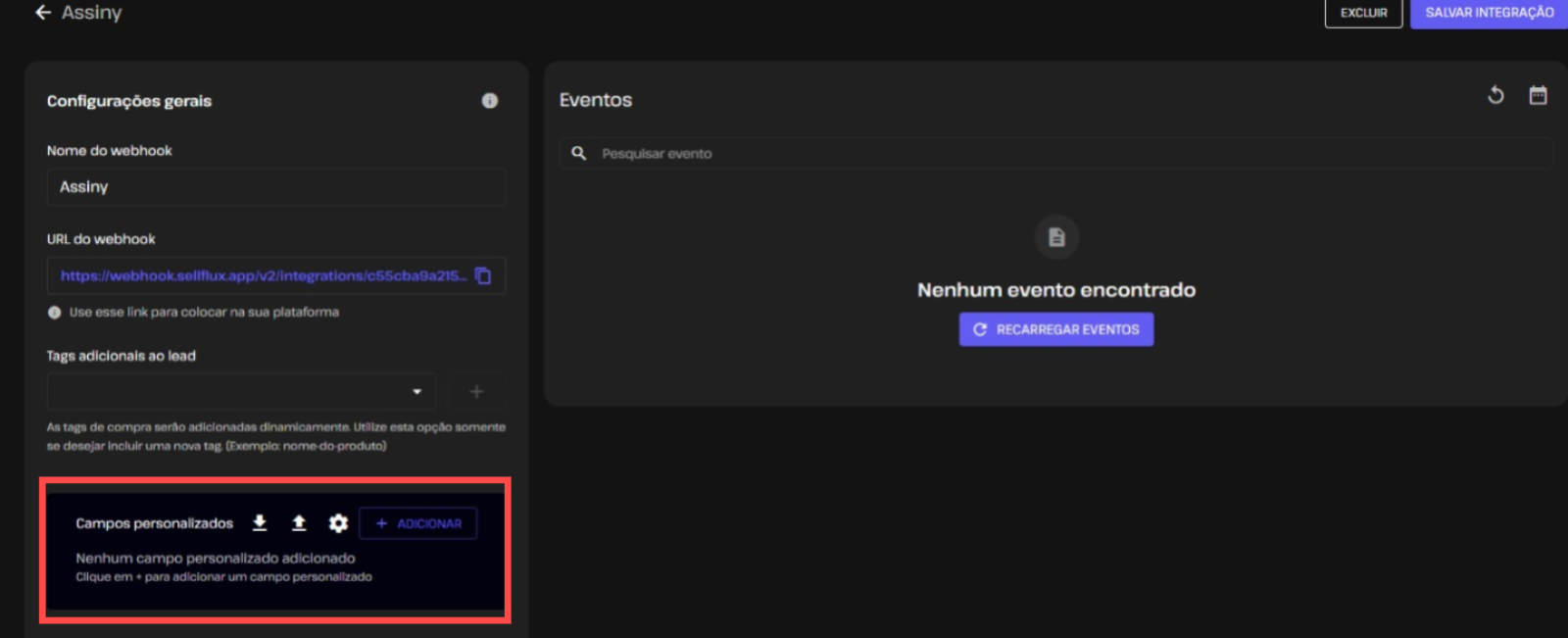Image resolution: width=1568 pixels, height=638 pixels.
Task: Go back using the arrow beside Assiny
Action: pyautogui.click(x=43, y=13)
